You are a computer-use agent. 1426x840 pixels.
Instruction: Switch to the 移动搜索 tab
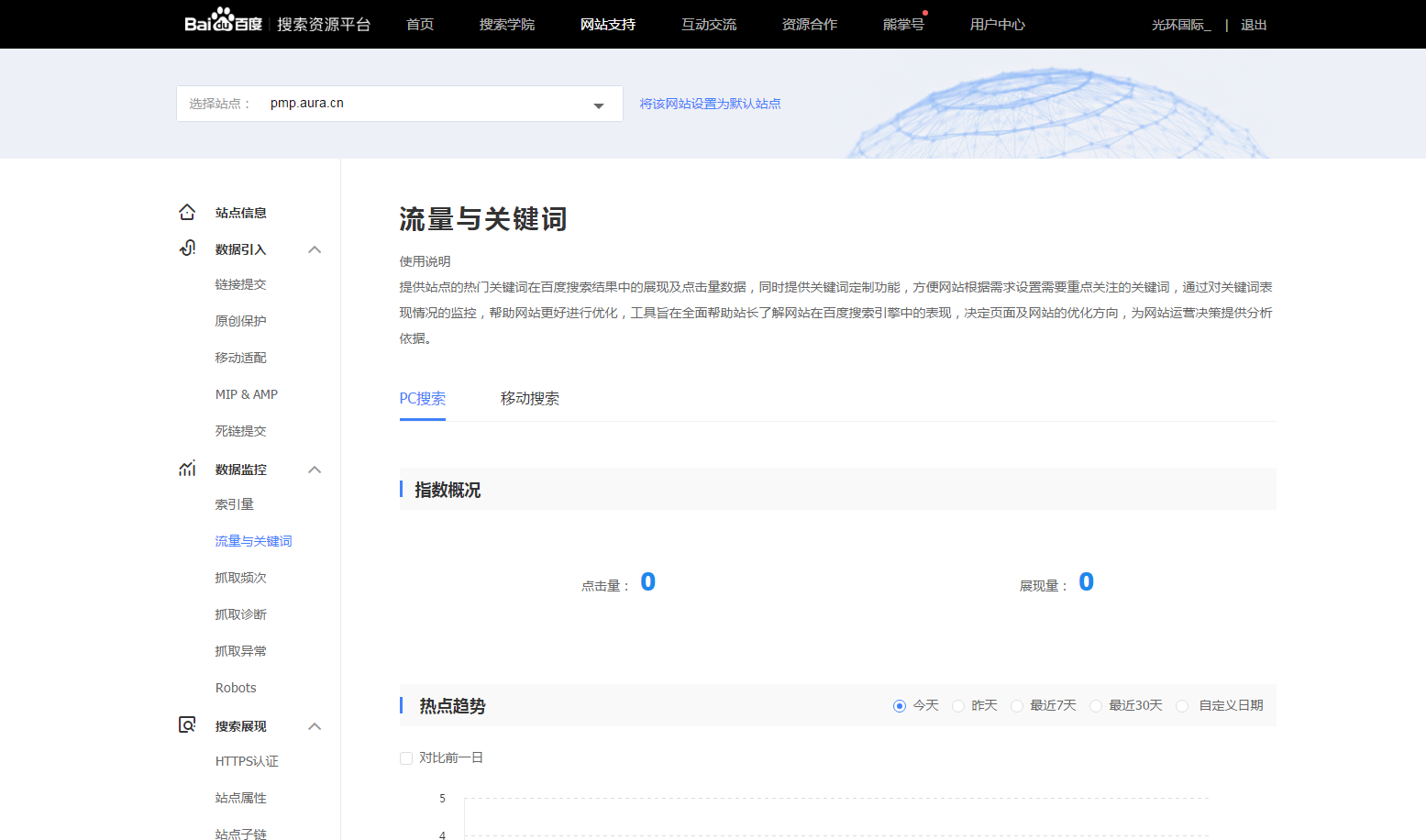click(529, 399)
